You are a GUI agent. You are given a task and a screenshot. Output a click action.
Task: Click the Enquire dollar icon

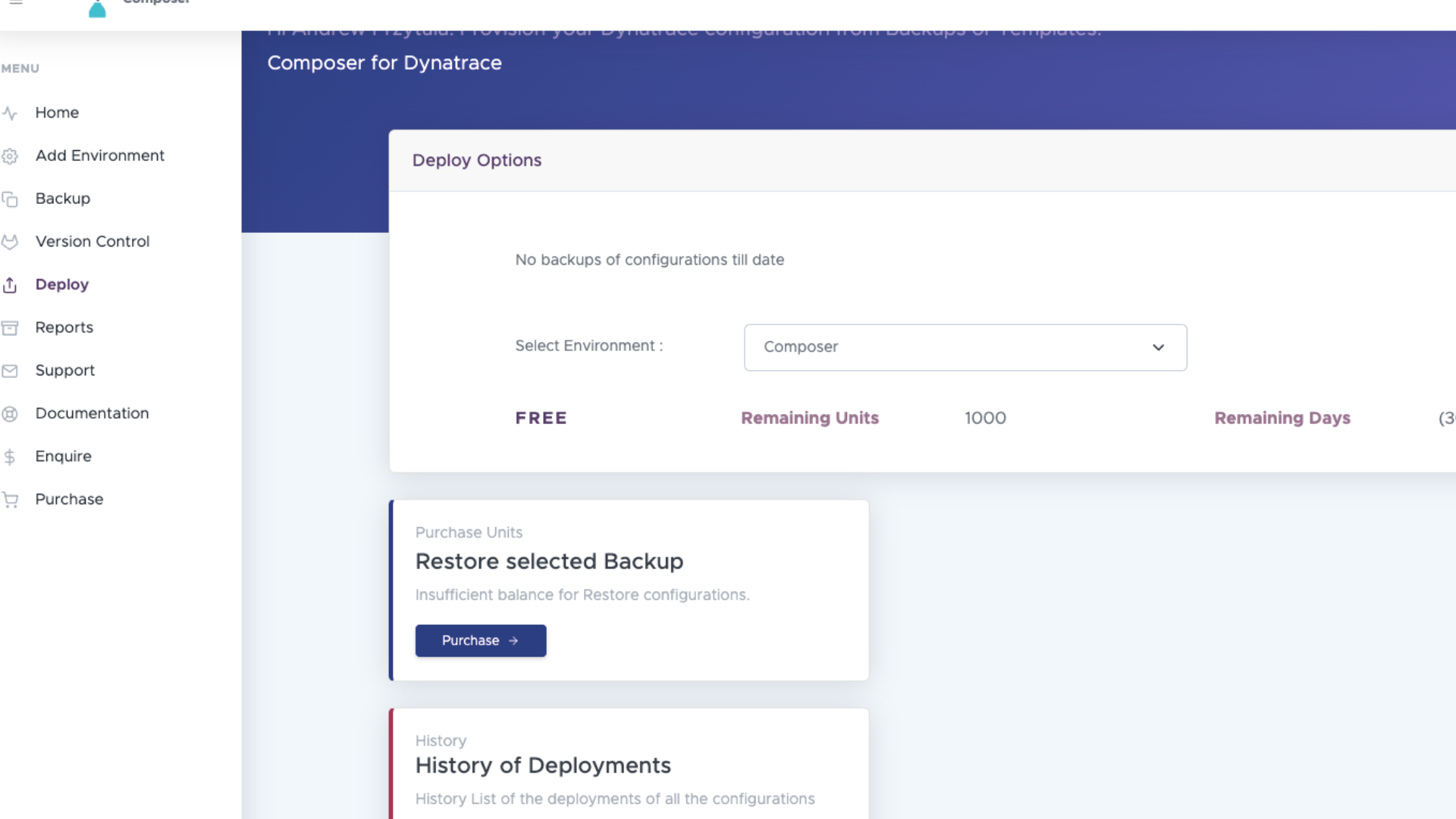[10, 457]
